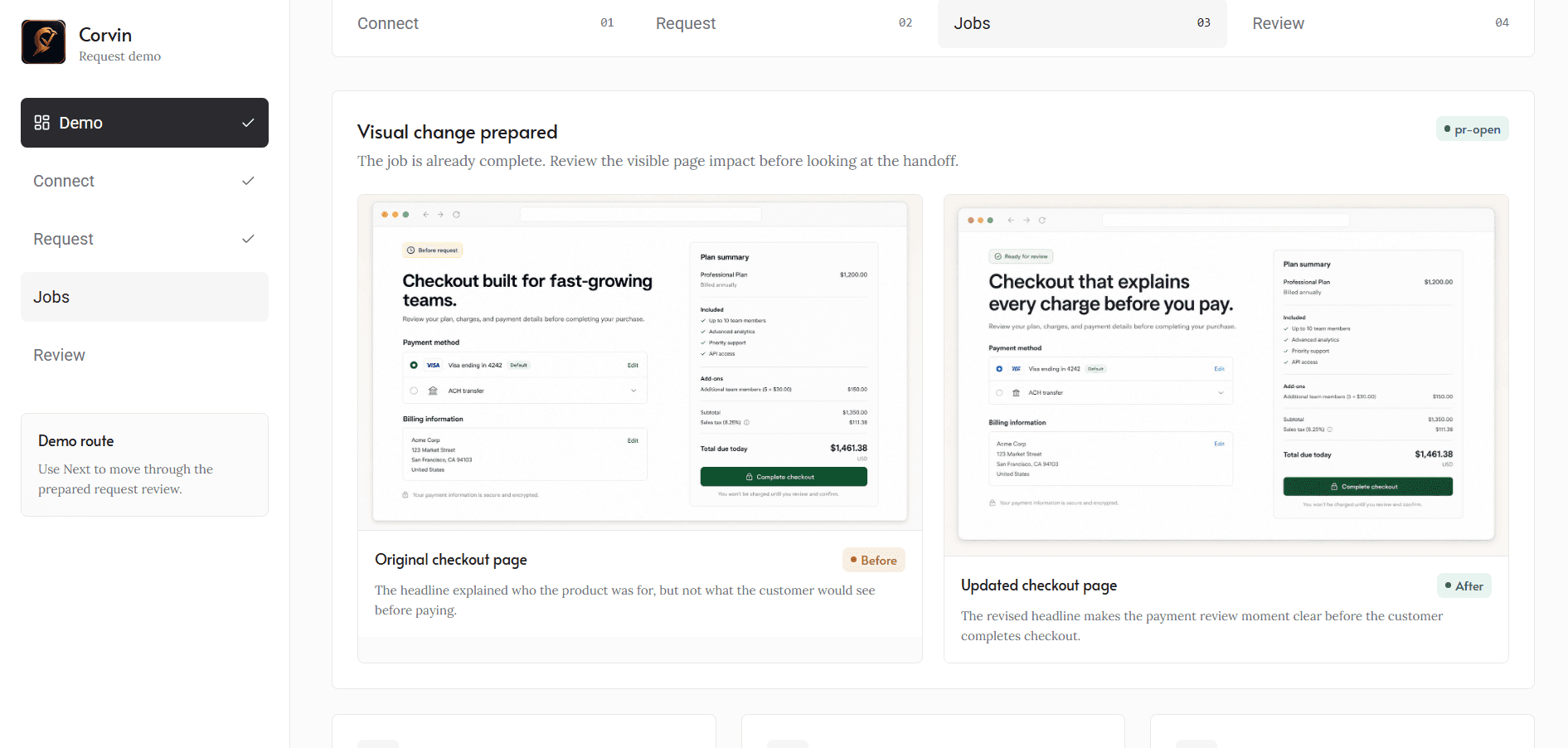
Task: Select Visa radio in updated checkout preview
Action: coord(999,369)
